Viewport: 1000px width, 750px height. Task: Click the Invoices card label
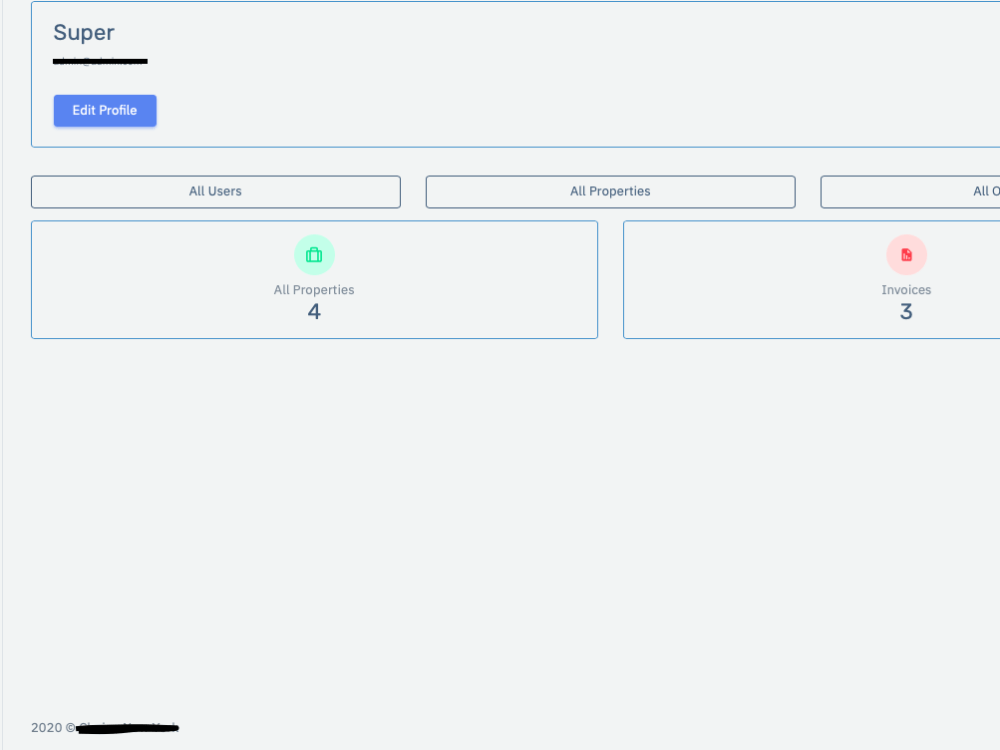(906, 290)
